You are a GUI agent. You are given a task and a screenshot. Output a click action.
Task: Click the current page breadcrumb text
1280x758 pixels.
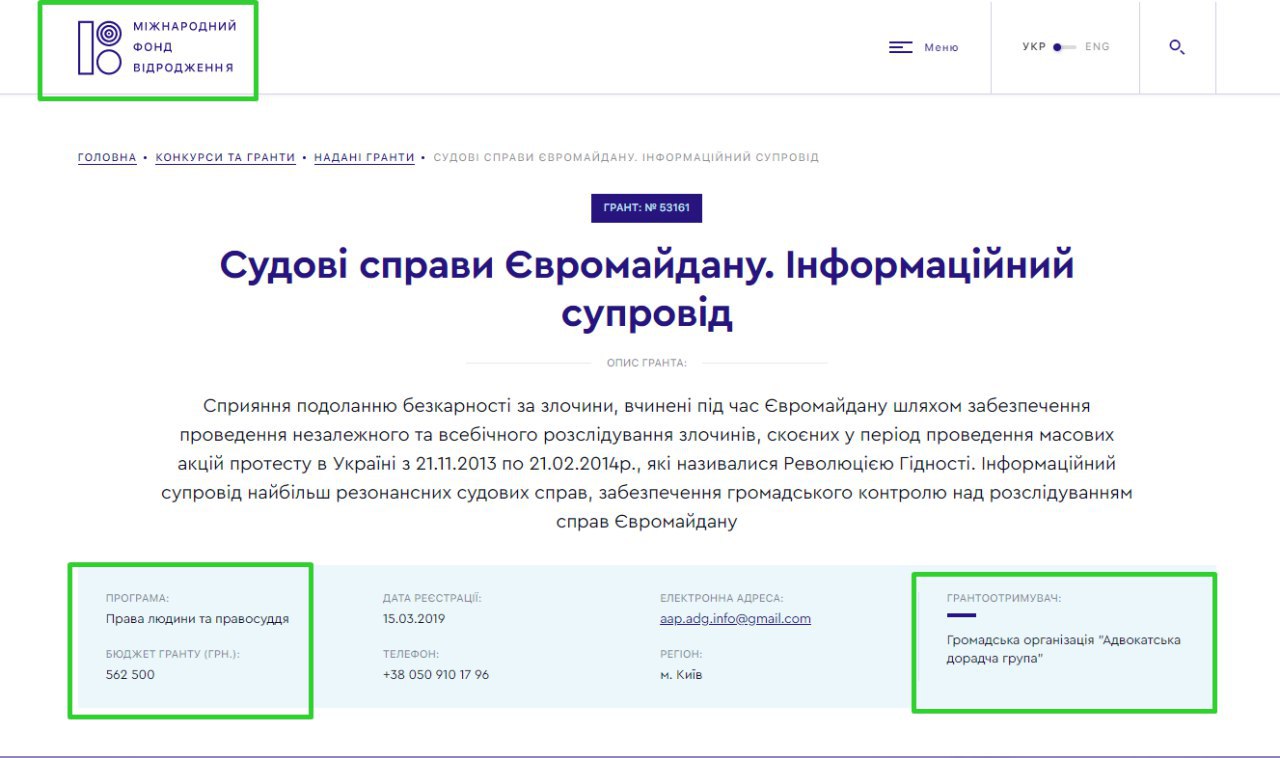tap(626, 158)
